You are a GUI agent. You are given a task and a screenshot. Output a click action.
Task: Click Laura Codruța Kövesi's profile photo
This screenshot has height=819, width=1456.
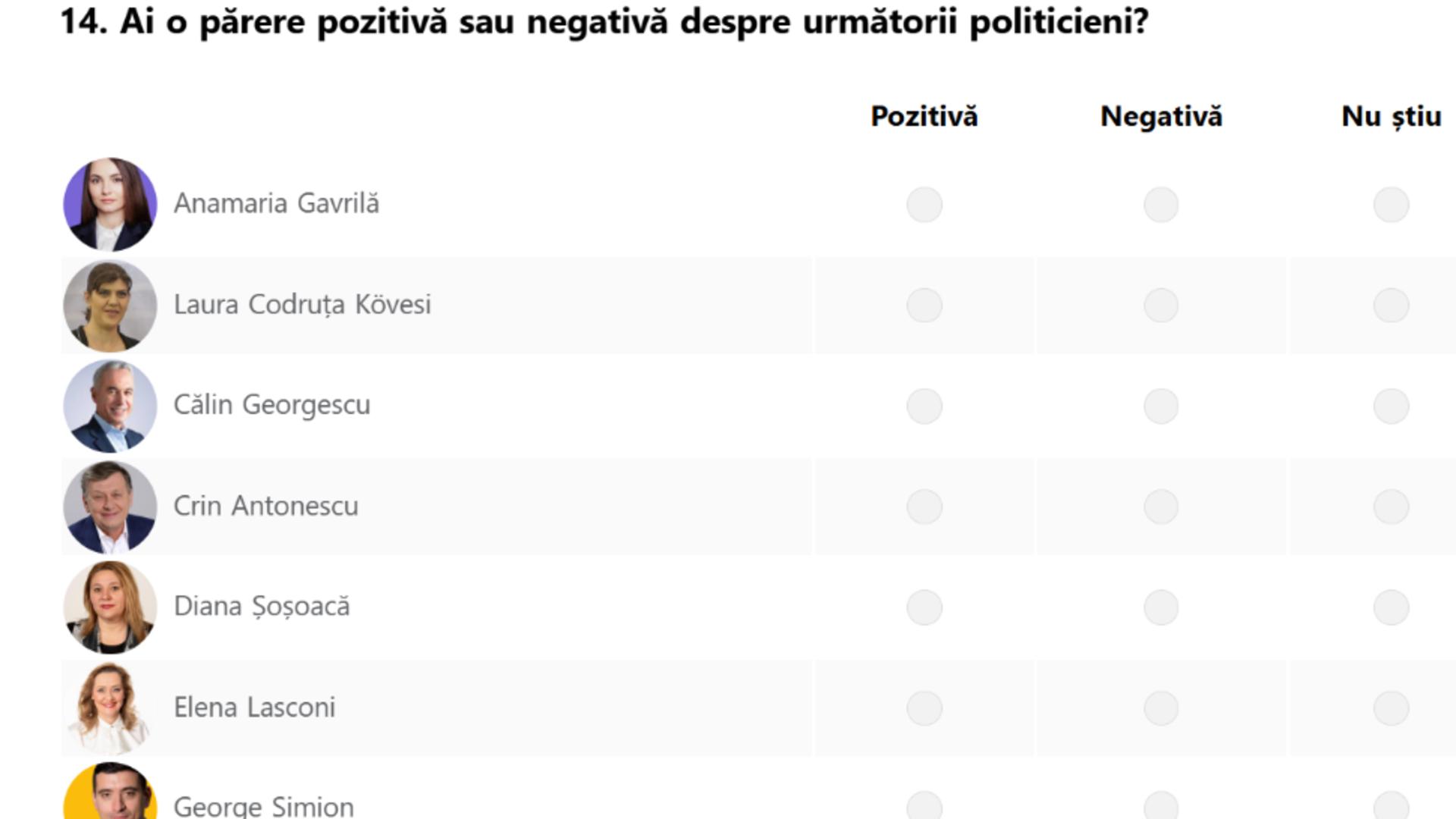pos(110,304)
